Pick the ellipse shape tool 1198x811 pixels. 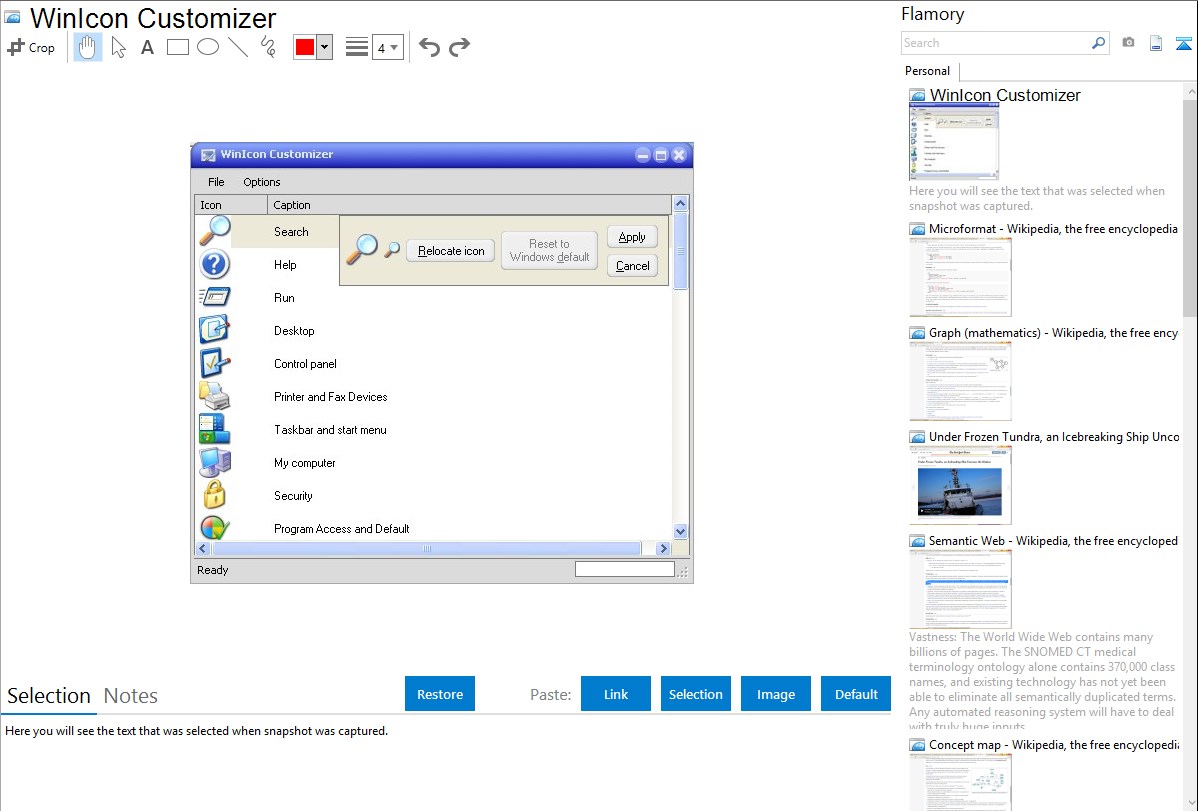point(208,47)
